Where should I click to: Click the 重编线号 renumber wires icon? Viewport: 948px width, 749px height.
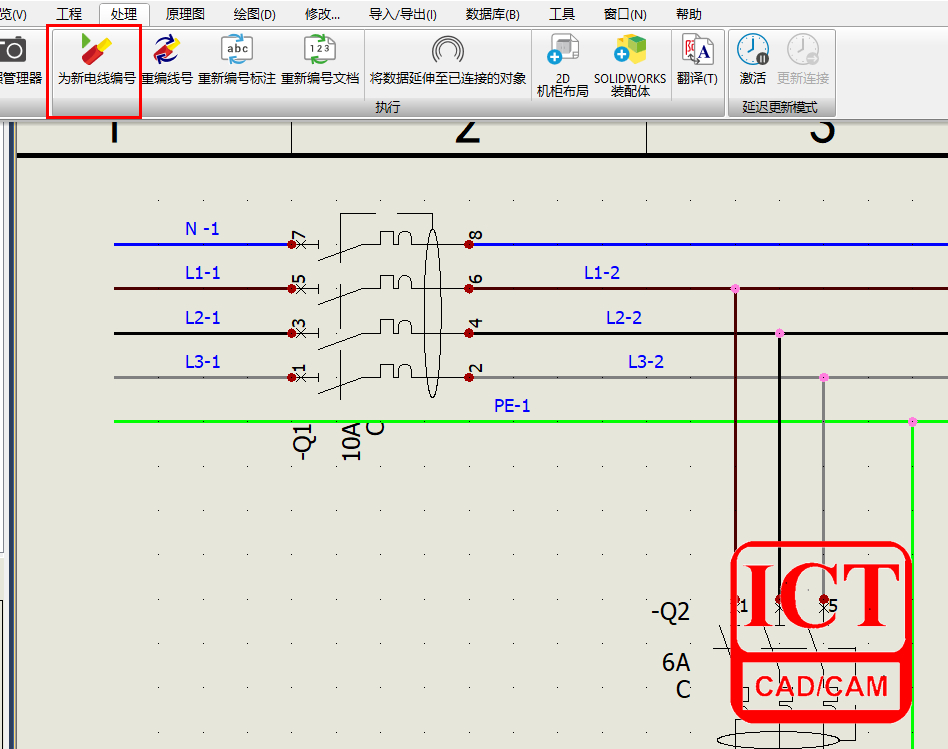click(x=166, y=50)
